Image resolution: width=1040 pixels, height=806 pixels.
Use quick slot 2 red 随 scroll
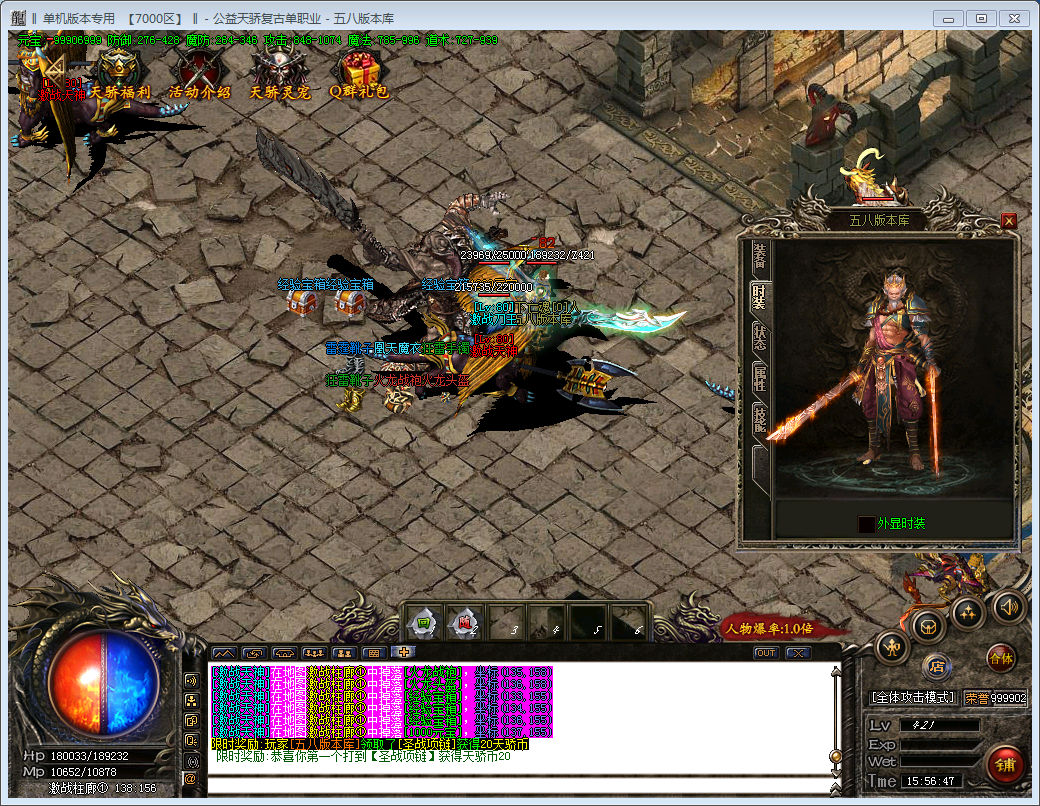tap(465, 622)
